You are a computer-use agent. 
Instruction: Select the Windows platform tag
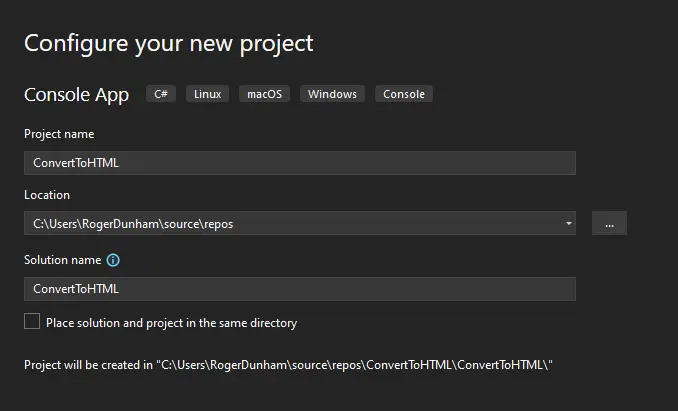[x=332, y=94]
